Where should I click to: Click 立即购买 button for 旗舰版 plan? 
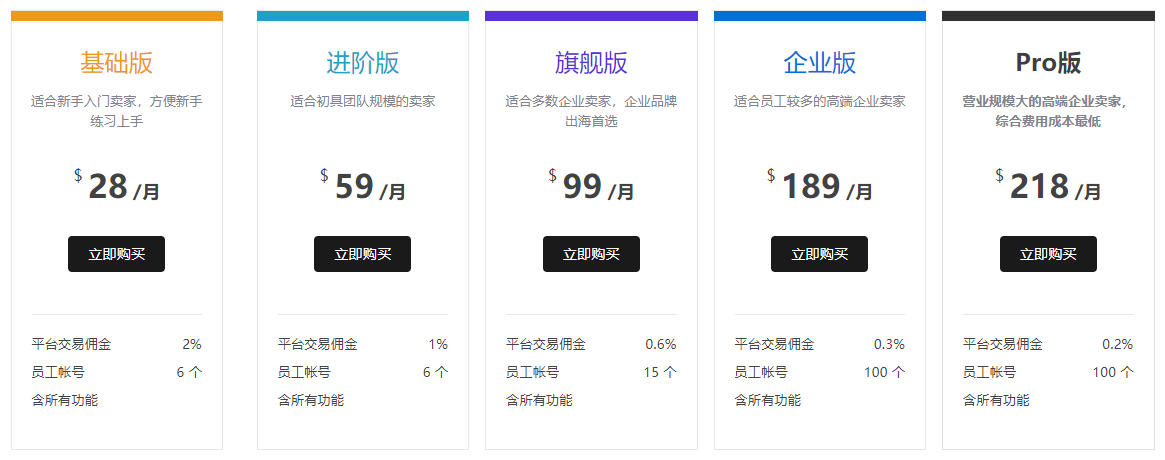pyautogui.click(x=591, y=254)
